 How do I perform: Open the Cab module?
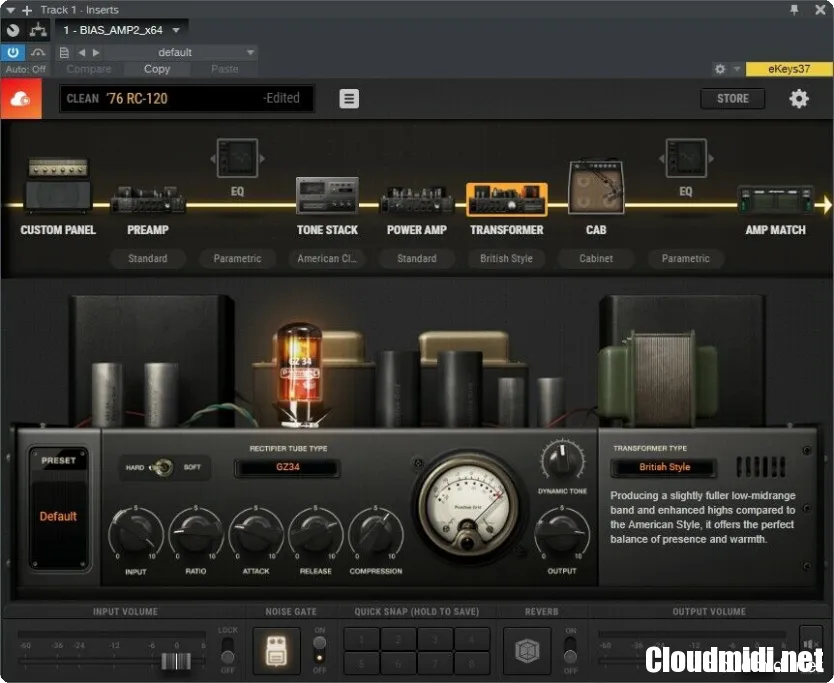click(x=596, y=188)
